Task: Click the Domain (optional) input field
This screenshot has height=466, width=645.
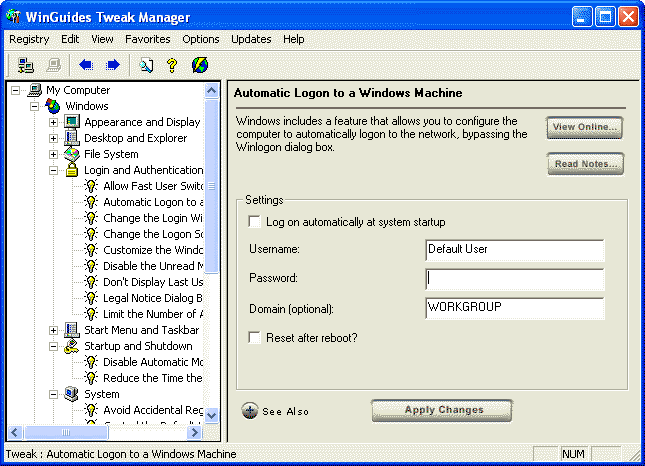Action: point(515,308)
